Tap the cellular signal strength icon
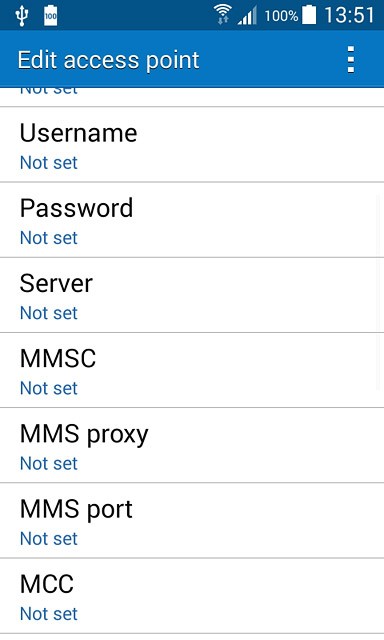This screenshot has height=640, width=384. [247, 16]
